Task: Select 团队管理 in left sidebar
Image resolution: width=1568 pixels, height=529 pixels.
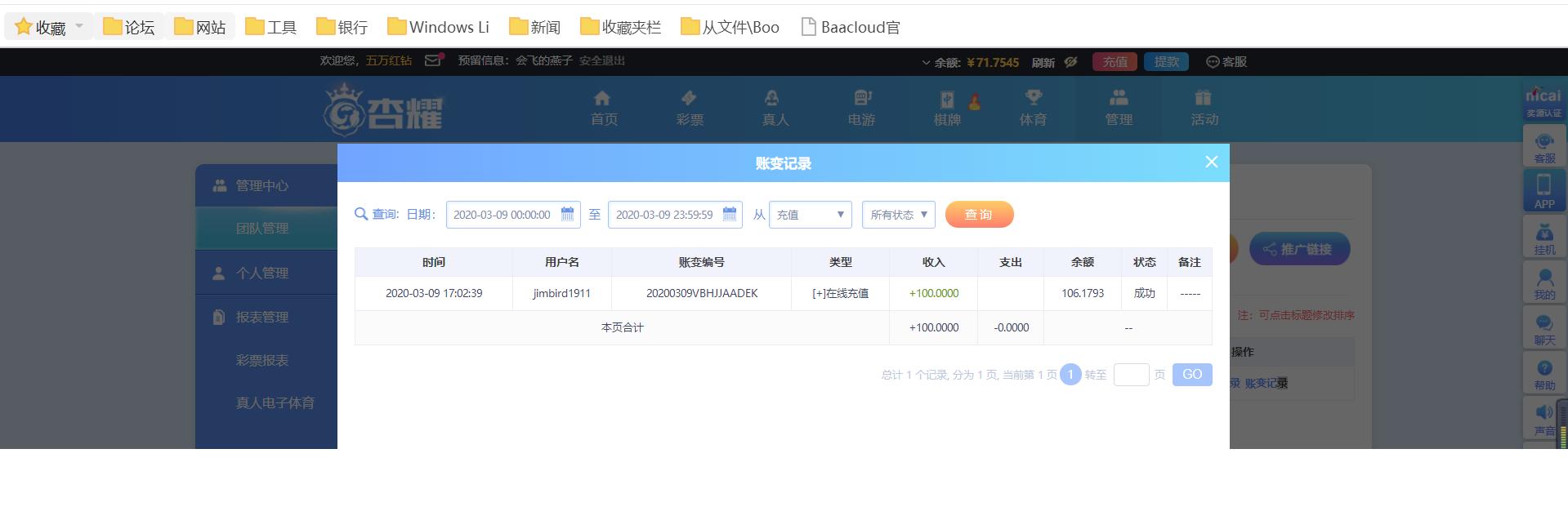Action: (x=266, y=229)
